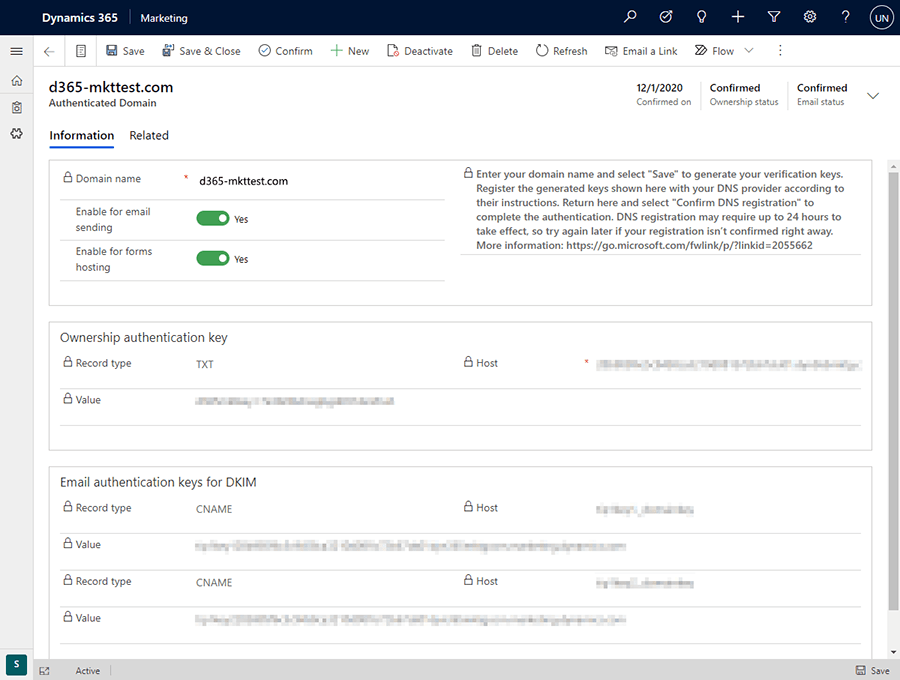Open record in new window icon
This screenshot has width=900, height=680.
[x=44, y=670]
